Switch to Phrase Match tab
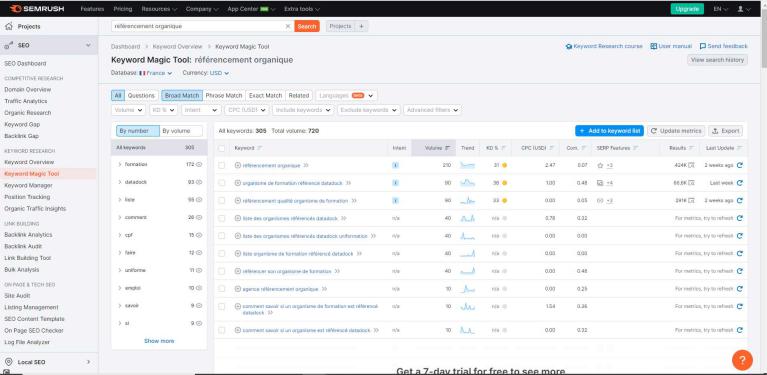This screenshot has width=767, height=375. pyautogui.click(x=224, y=95)
